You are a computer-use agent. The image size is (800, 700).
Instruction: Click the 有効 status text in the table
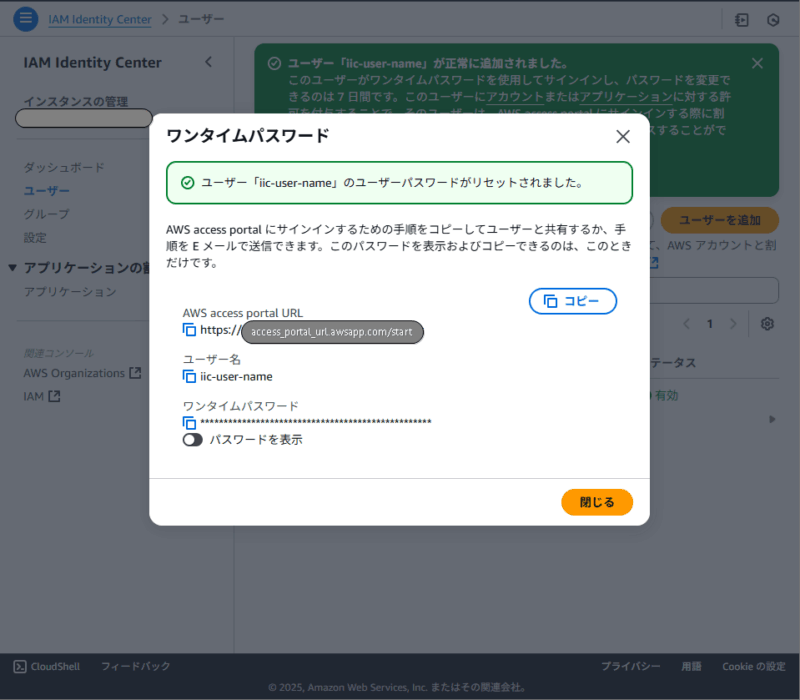[x=666, y=395]
